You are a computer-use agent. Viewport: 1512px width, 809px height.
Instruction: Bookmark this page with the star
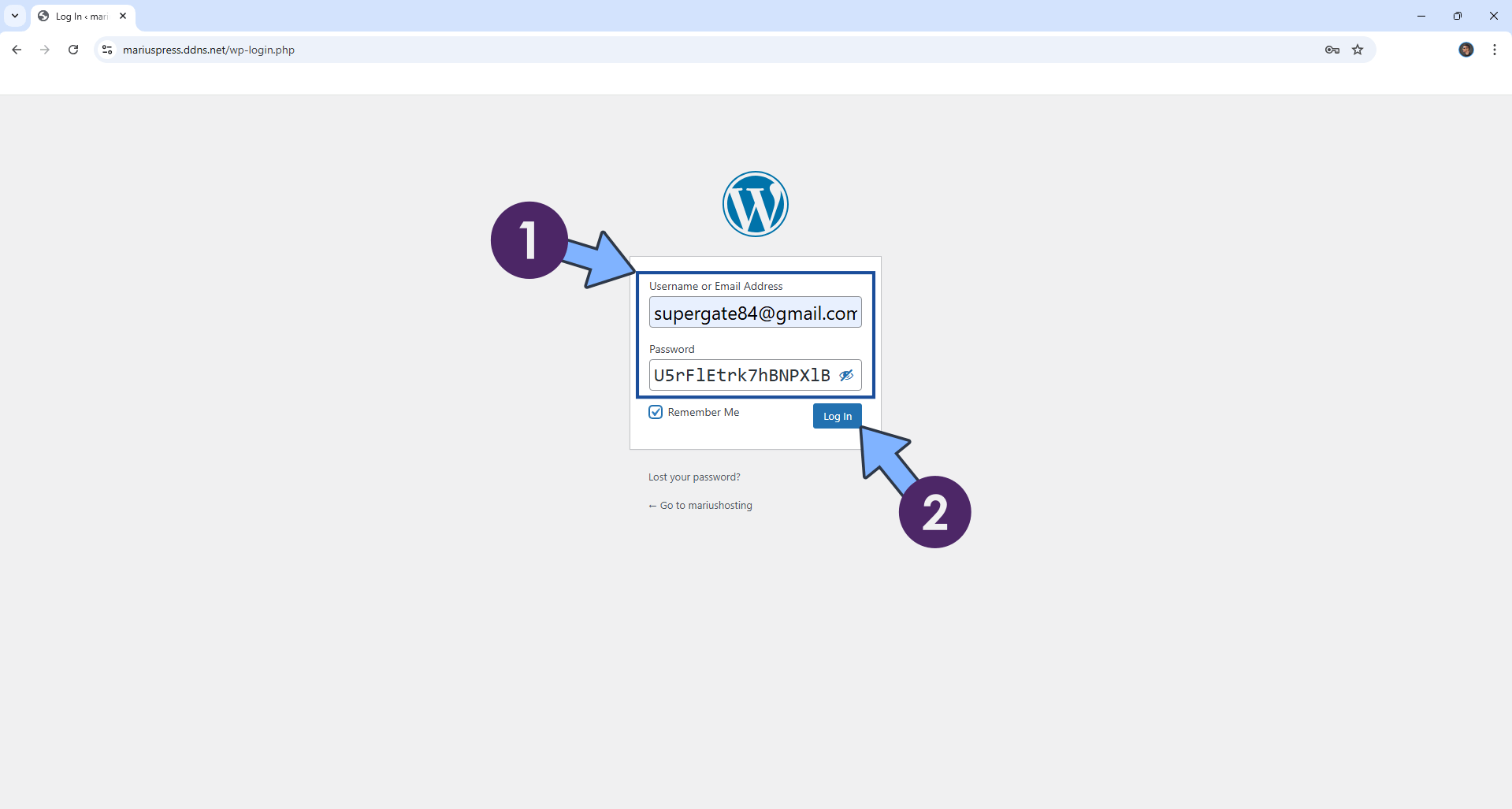(1358, 50)
